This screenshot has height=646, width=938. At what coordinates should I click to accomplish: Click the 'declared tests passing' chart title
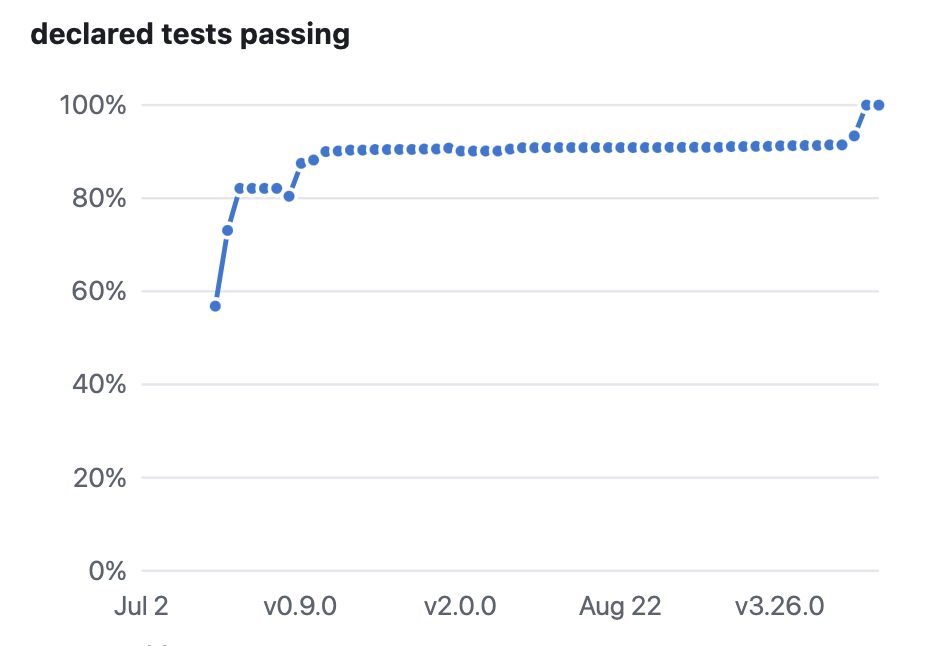click(190, 34)
